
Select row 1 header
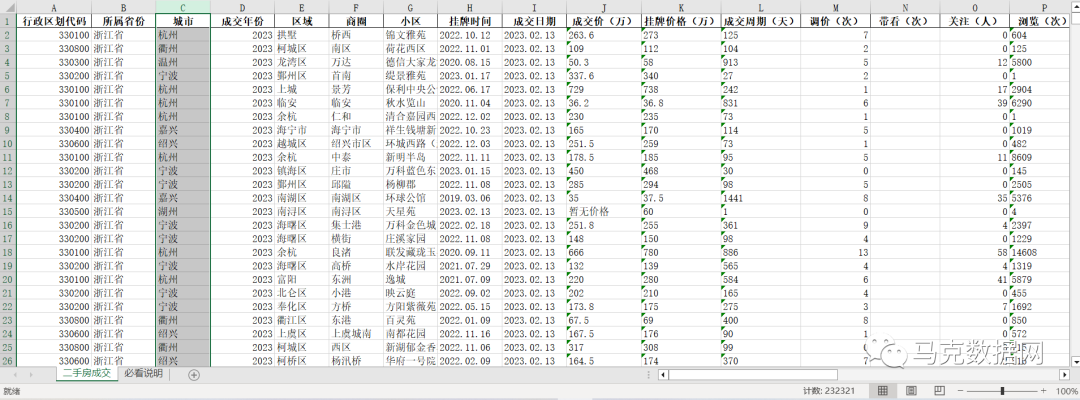8,21
